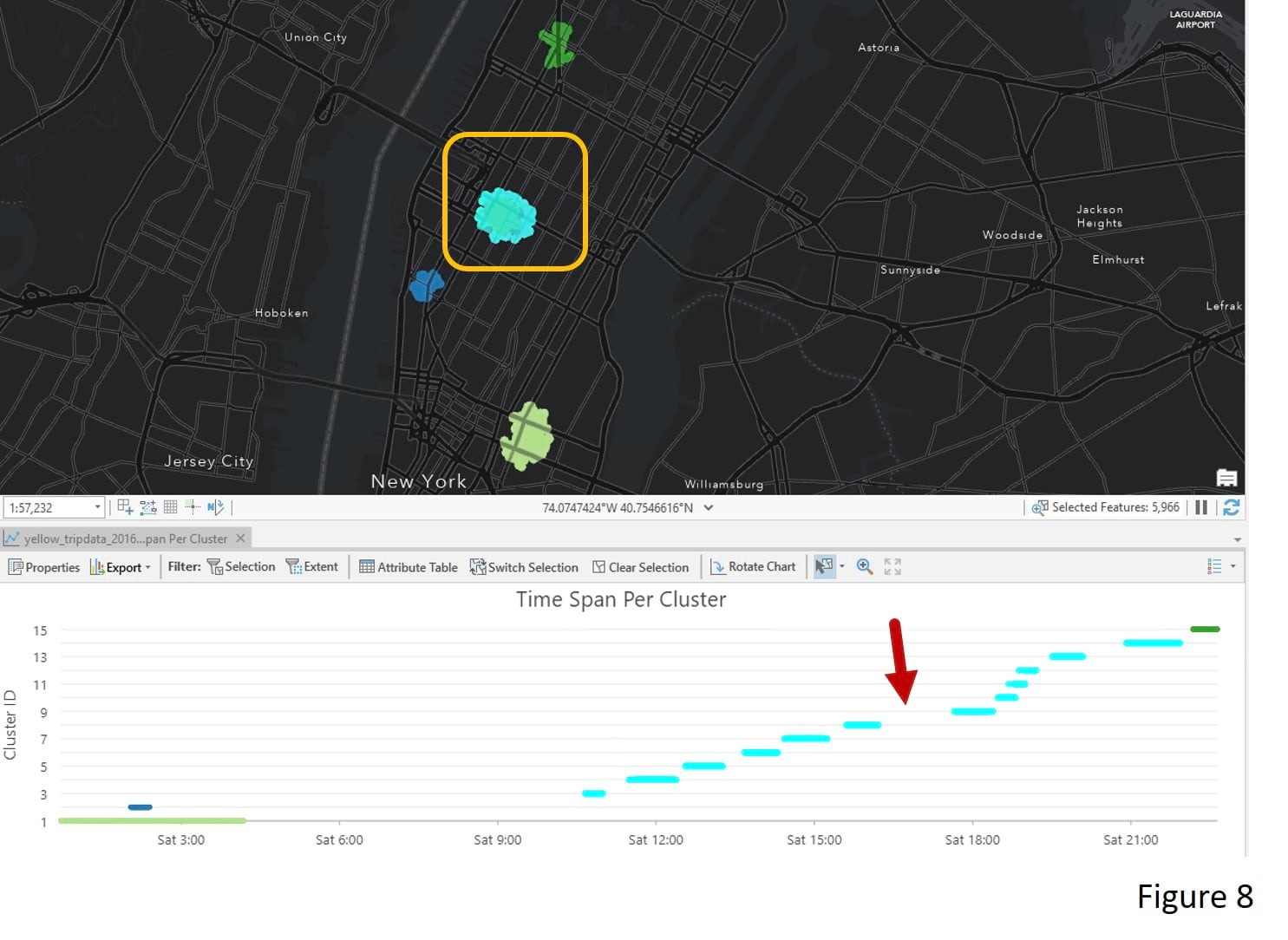1288x940 pixels.
Task: Click Rotate Chart
Action: 753,567
